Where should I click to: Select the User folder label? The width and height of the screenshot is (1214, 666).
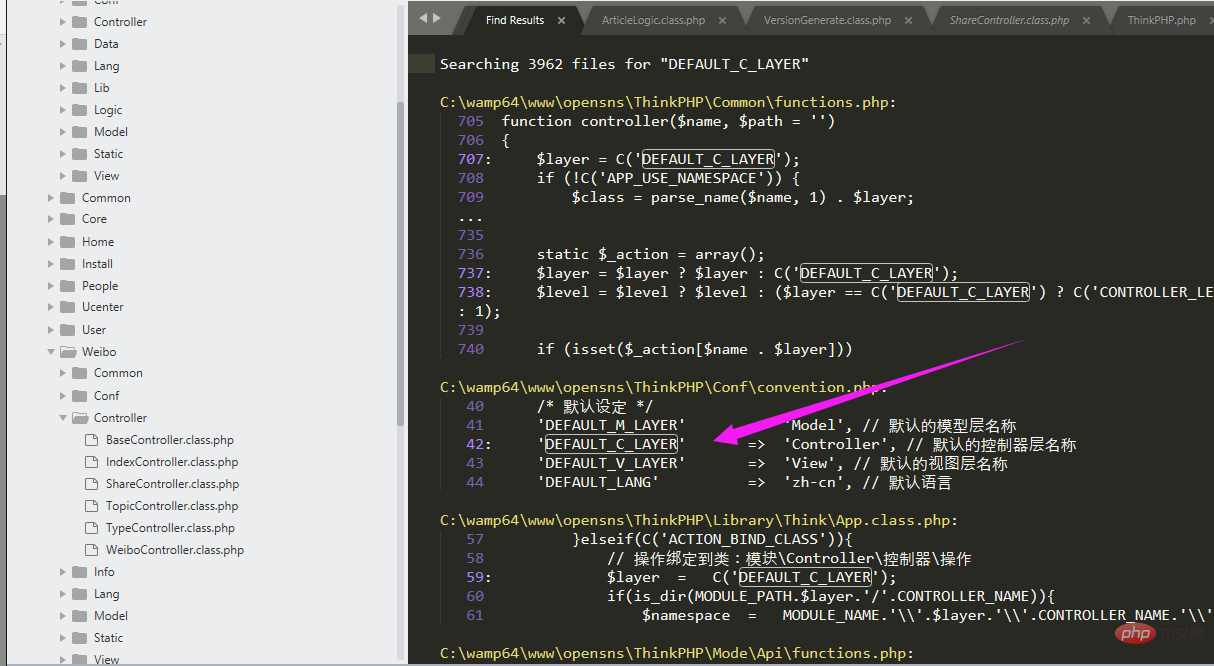(94, 330)
